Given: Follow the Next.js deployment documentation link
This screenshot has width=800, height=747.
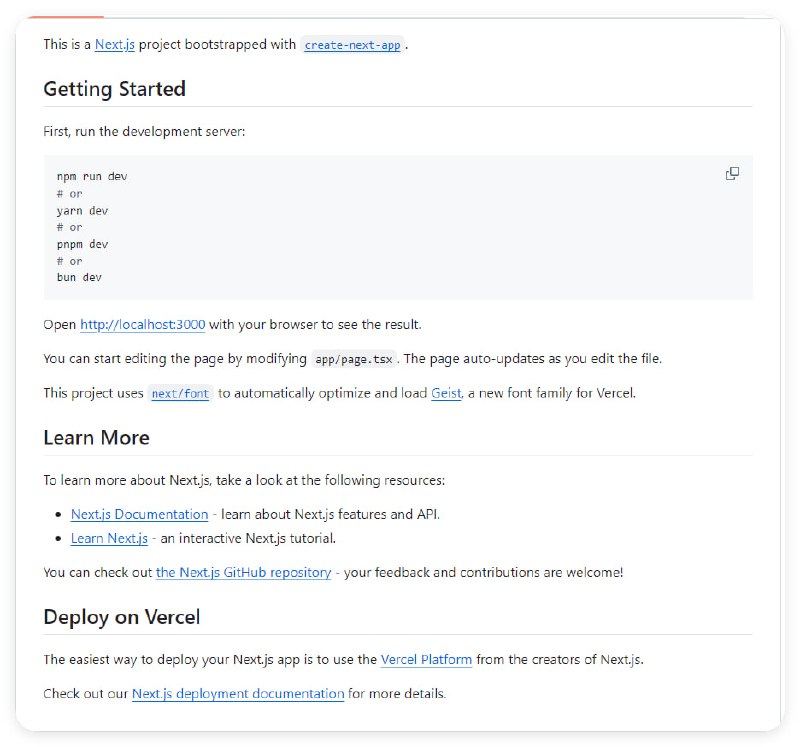Looking at the screenshot, I should tap(238, 694).
